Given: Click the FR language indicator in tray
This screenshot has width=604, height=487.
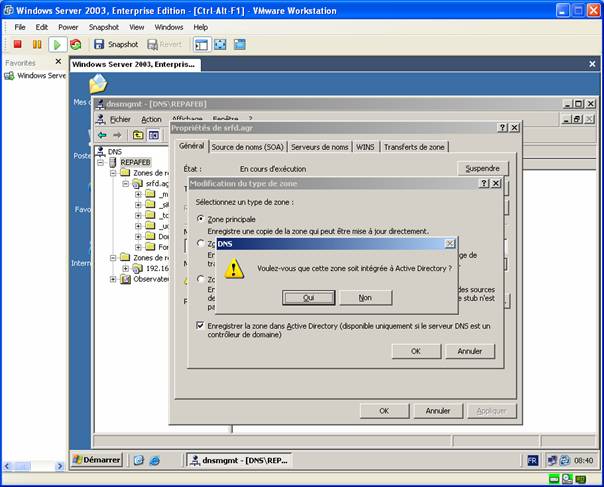Looking at the screenshot, I should 532,460.
